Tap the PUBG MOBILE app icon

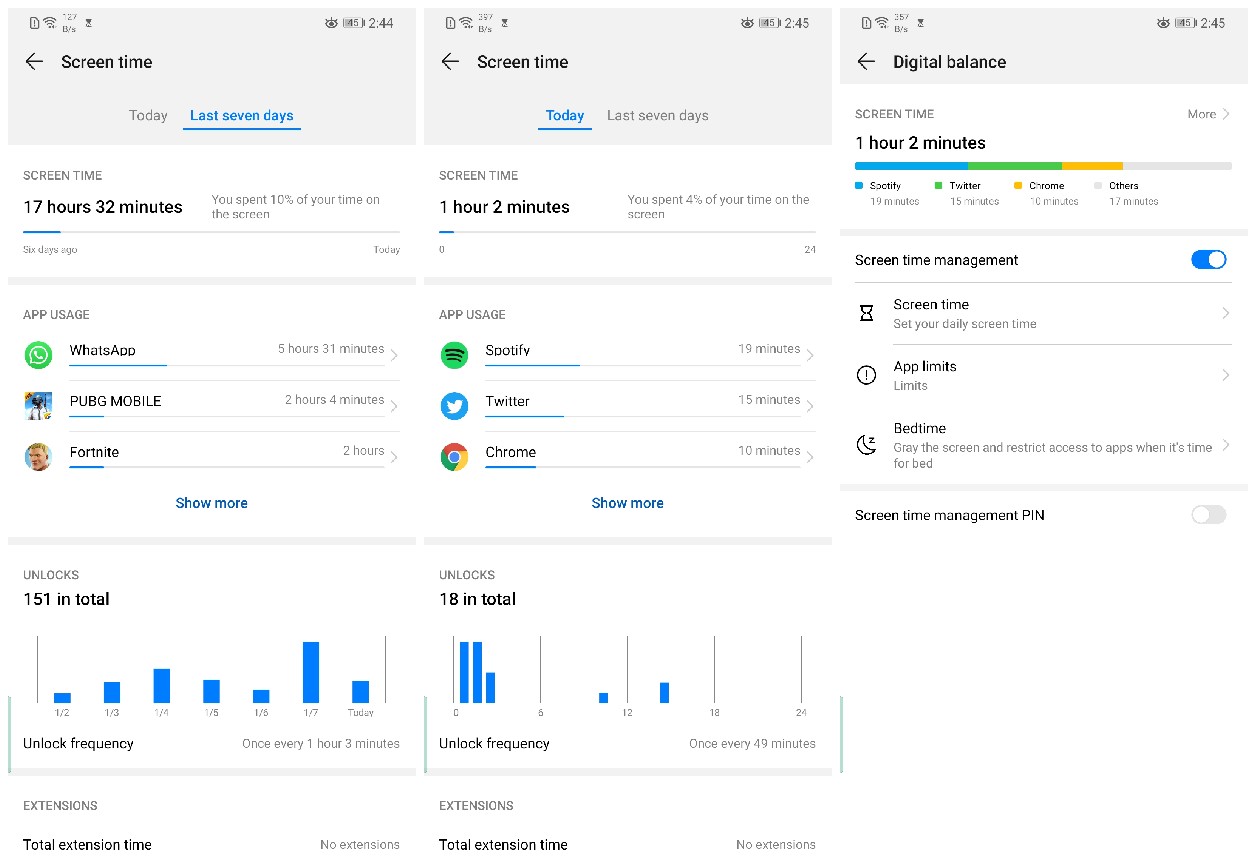pyautogui.click(x=38, y=406)
